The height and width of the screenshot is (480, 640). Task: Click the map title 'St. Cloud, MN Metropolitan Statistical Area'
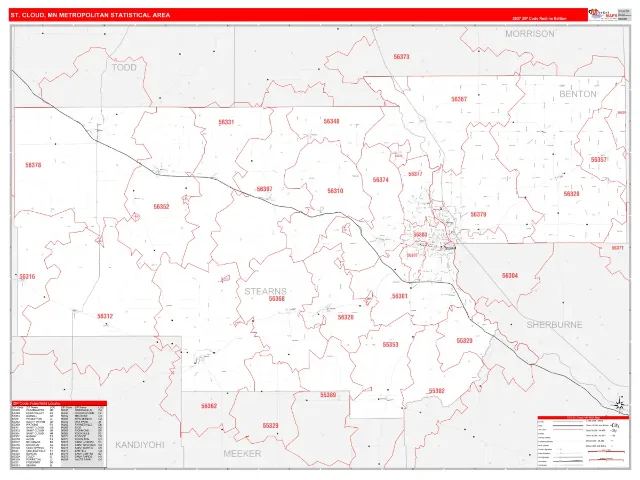tap(90, 15)
